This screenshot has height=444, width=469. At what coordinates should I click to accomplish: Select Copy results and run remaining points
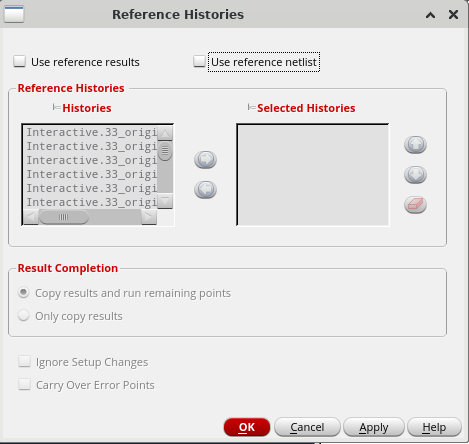(24, 293)
